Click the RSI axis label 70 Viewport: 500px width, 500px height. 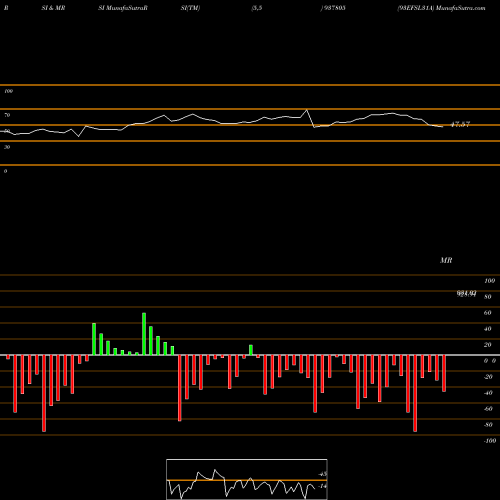coord(7,115)
